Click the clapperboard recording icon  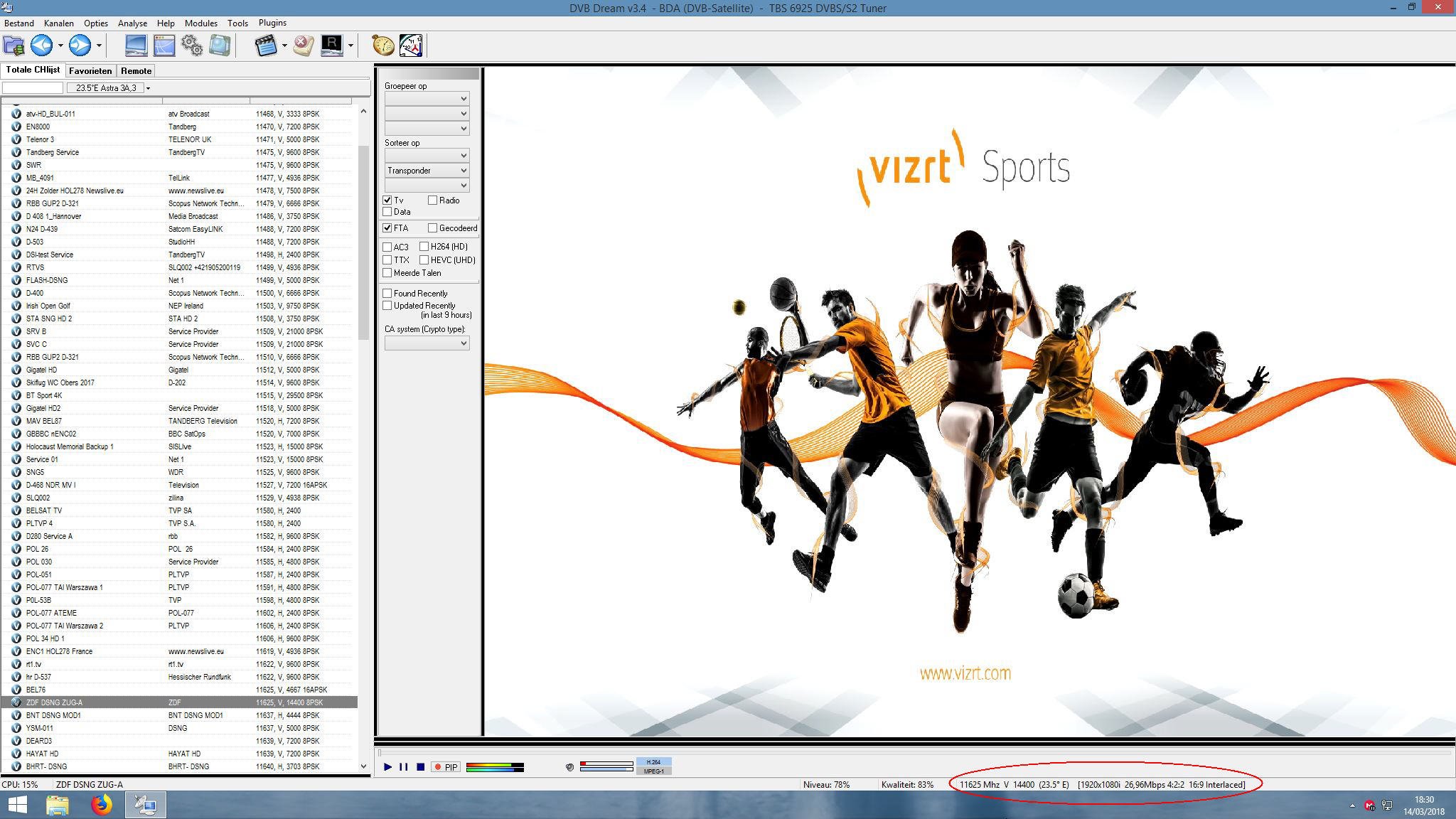coord(266,45)
